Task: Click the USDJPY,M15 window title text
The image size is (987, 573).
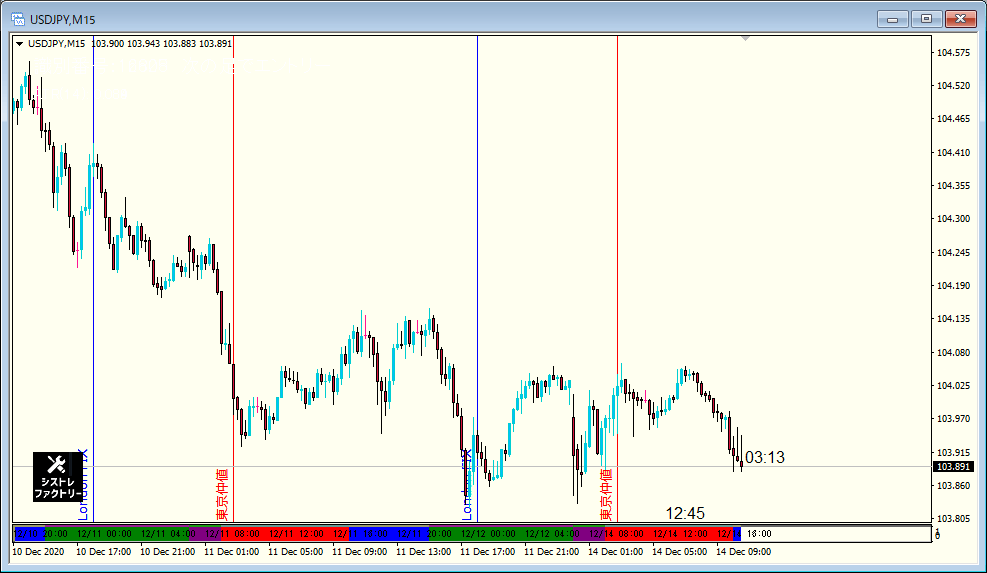Action: click(63, 20)
